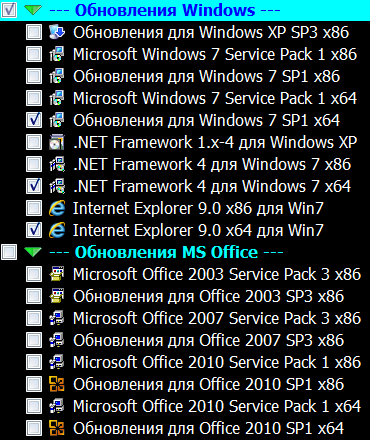Click the Office 2010 SP1 x86 updates icon
Image resolution: width=370 pixels, height=440 pixels.
pos(57,384)
